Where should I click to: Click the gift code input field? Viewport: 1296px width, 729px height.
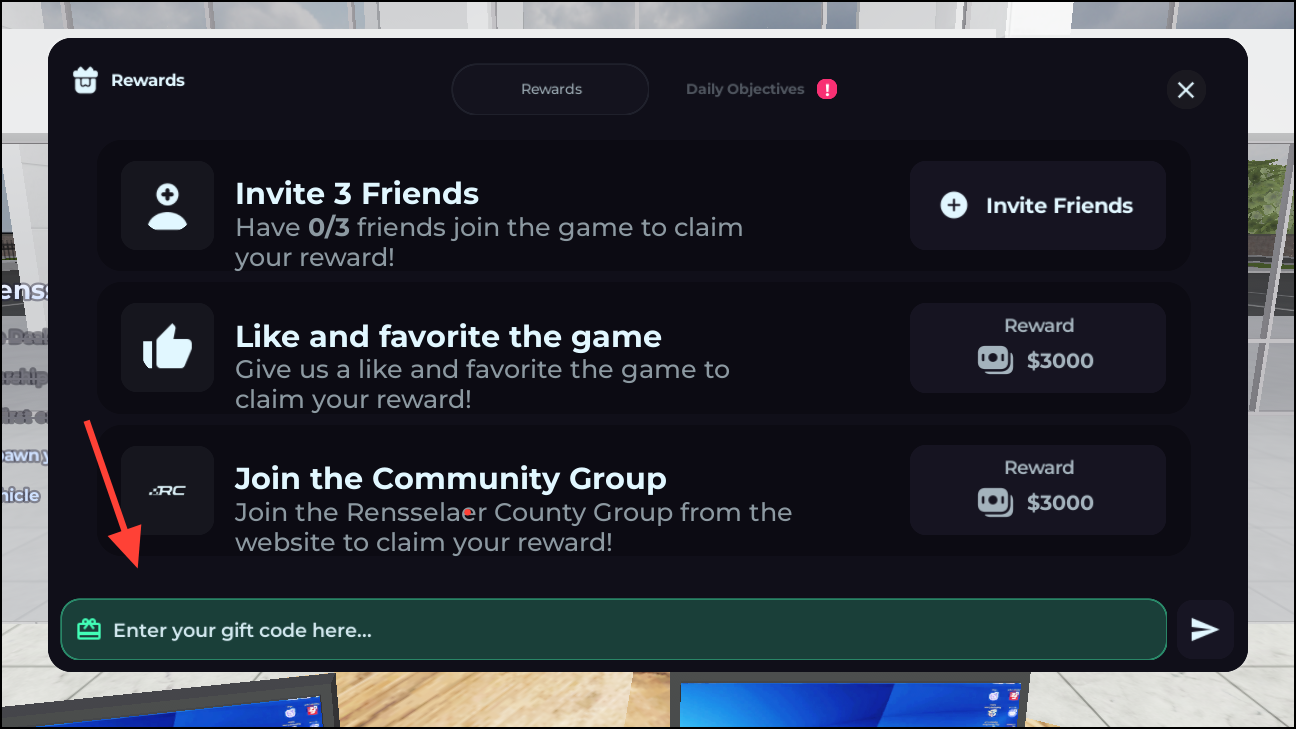click(x=614, y=629)
